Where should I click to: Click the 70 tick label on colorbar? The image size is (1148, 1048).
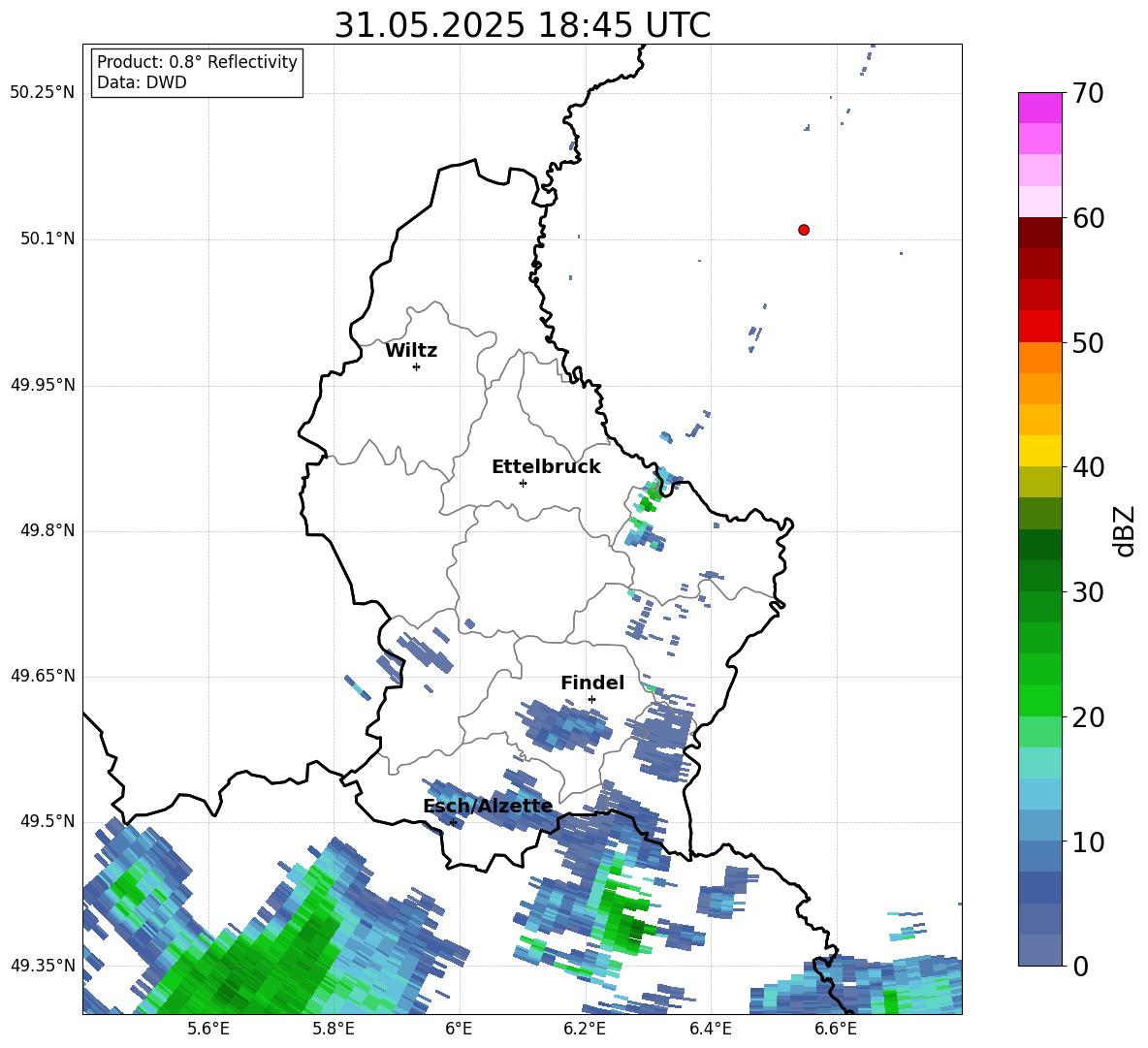(1089, 94)
